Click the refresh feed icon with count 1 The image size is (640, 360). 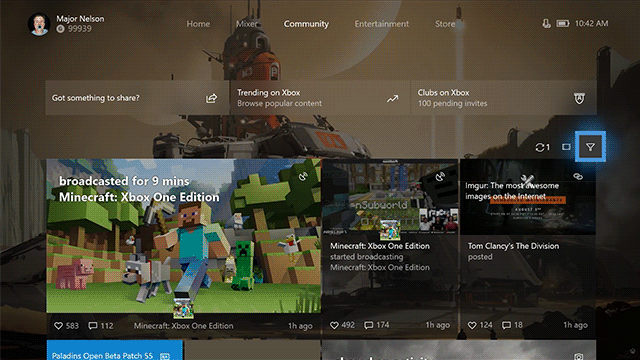(x=542, y=147)
